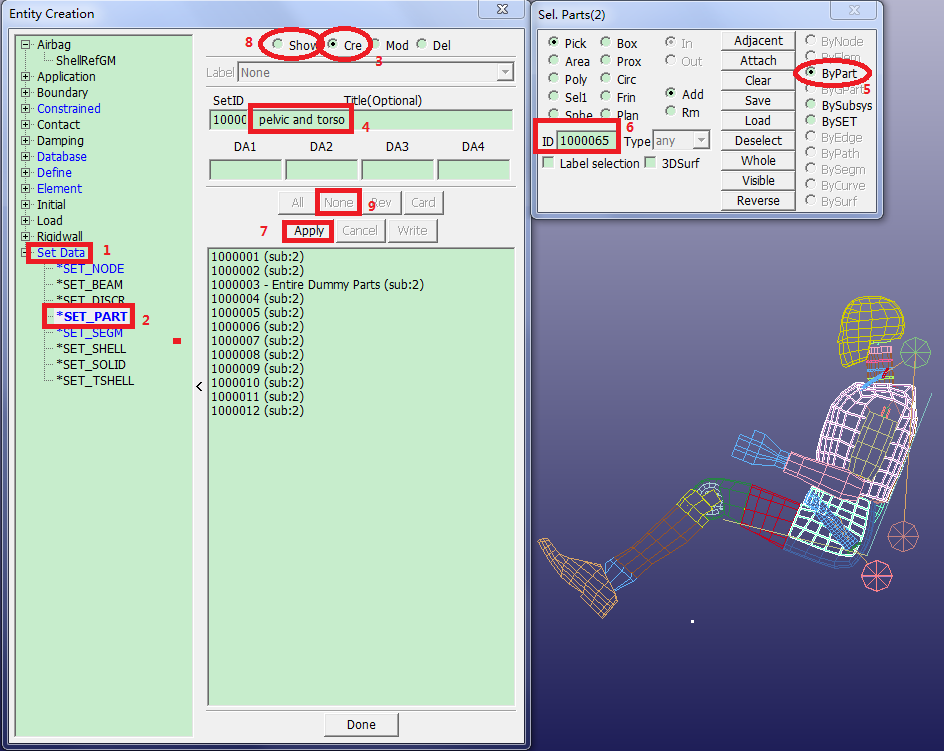Screen dimensions: 944x751
Task: Choose the Show radio option
Action: (277, 46)
